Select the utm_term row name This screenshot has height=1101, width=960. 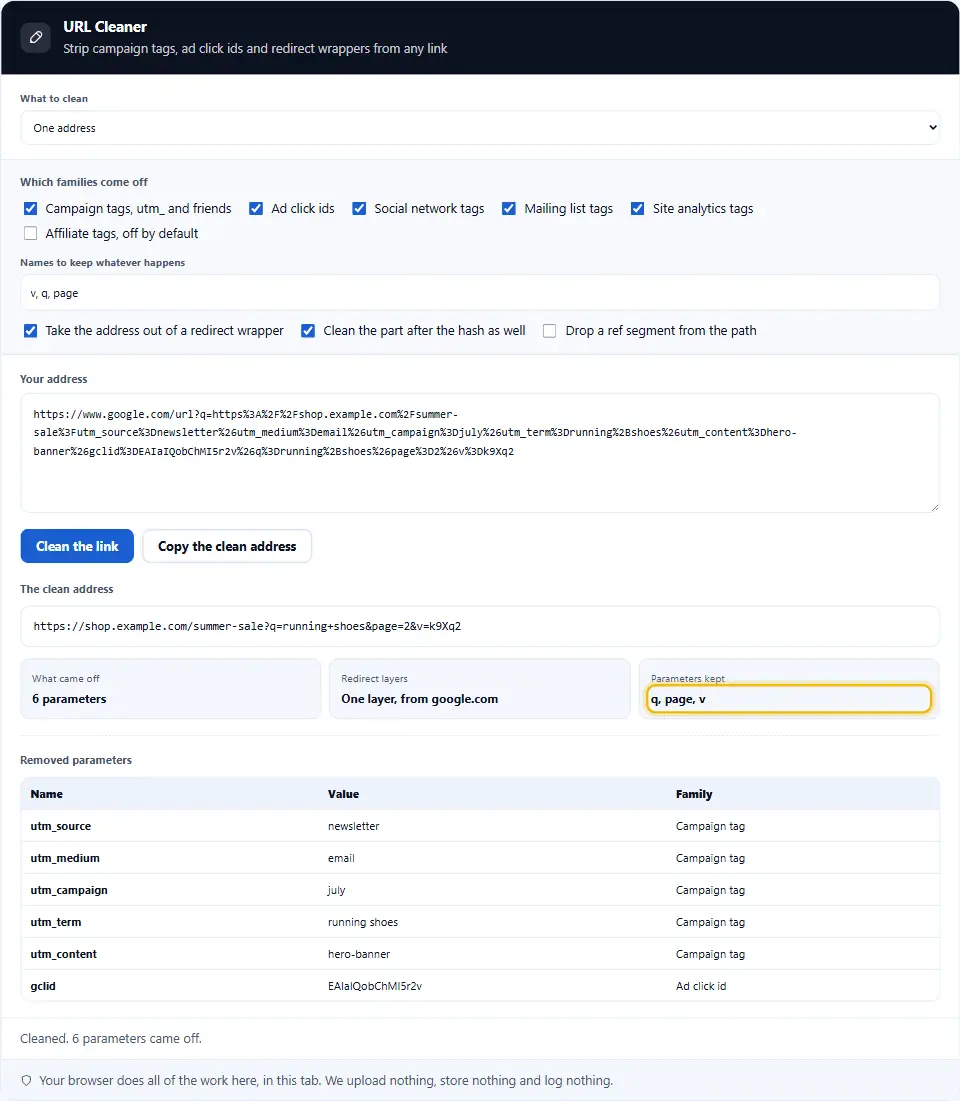click(x=55, y=922)
